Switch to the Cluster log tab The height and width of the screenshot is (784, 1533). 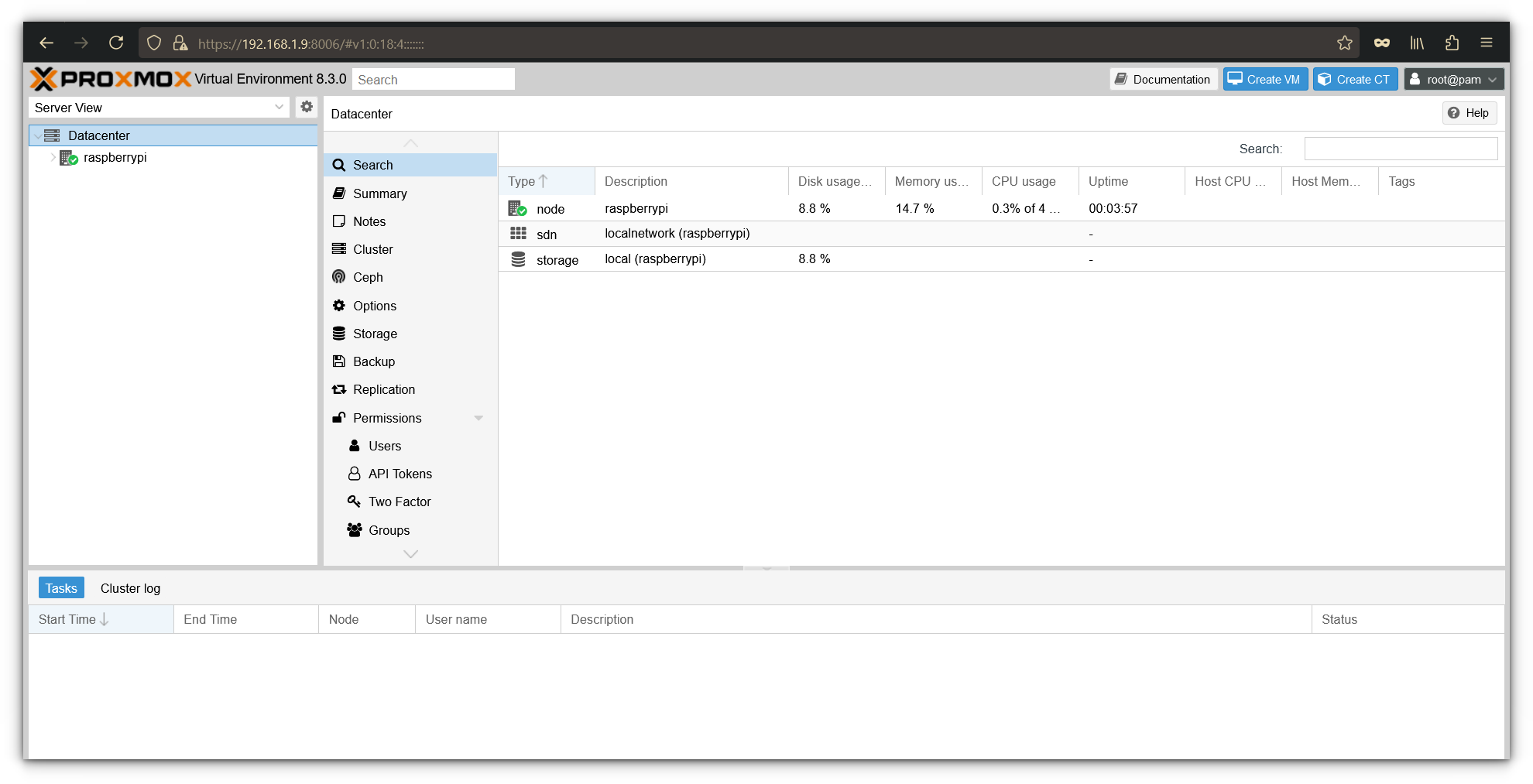pos(130,587)
